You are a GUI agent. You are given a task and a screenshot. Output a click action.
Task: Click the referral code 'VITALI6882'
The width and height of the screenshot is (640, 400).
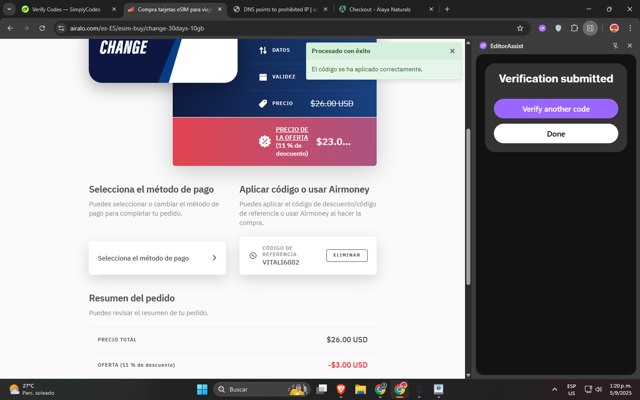coord(280,262)
